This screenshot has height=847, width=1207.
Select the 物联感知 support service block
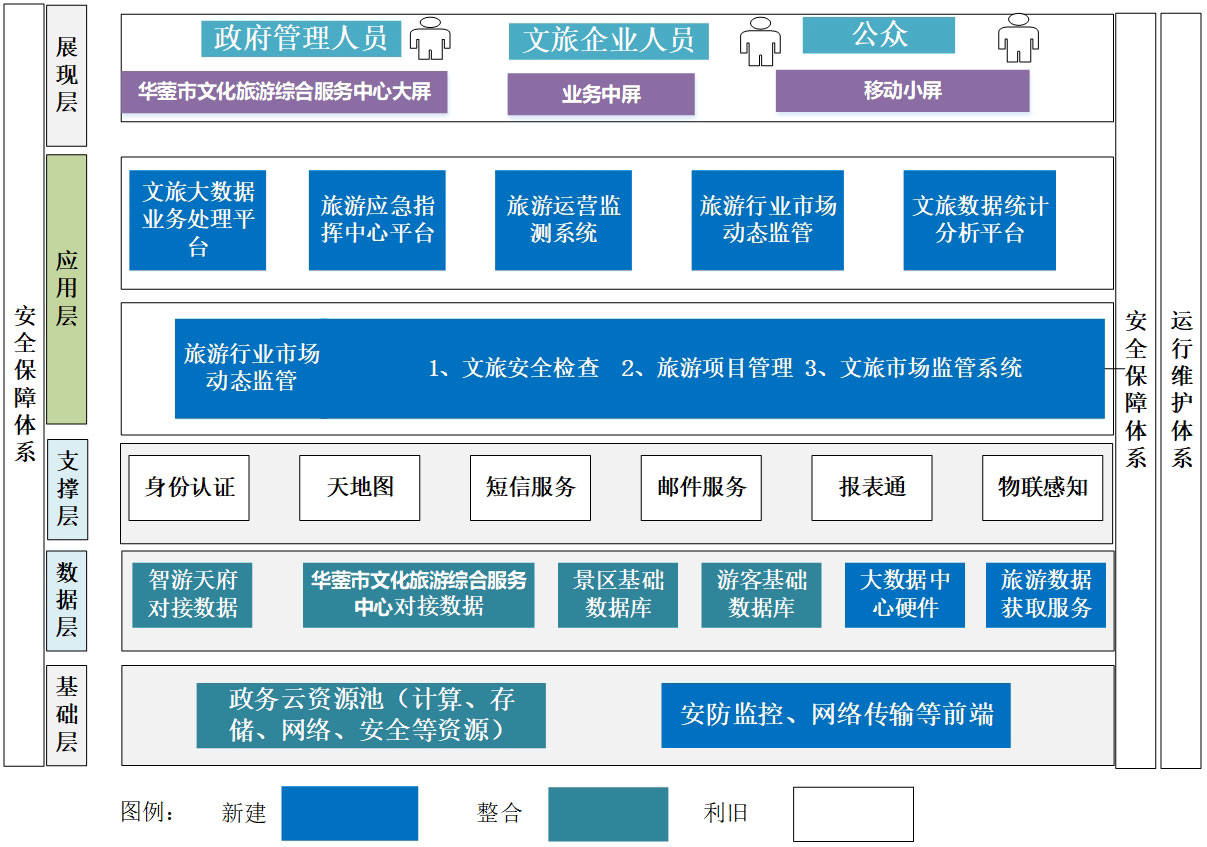tap(1042, 487)
